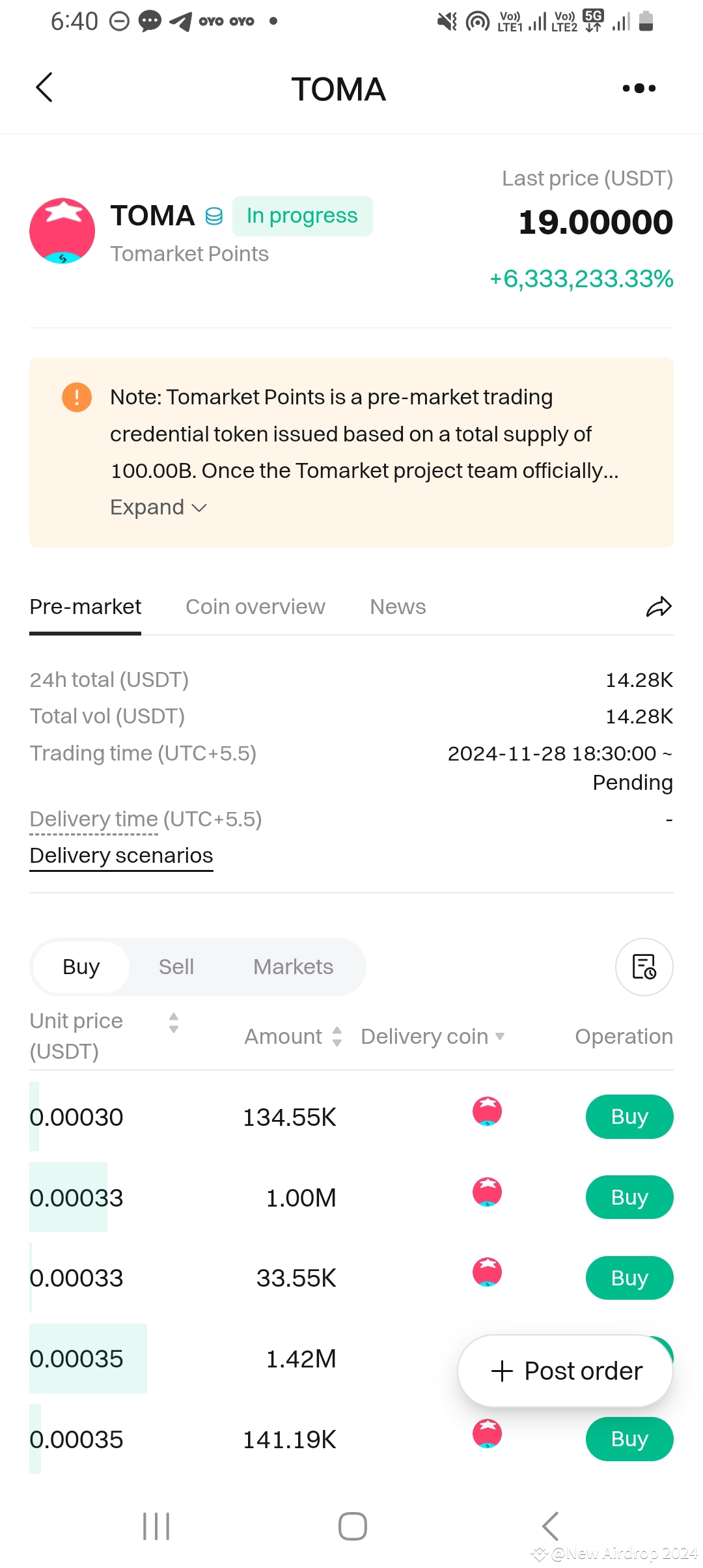Screen dimensions: 703x1568
Task: Open the News tab
Action: [398, 607]
